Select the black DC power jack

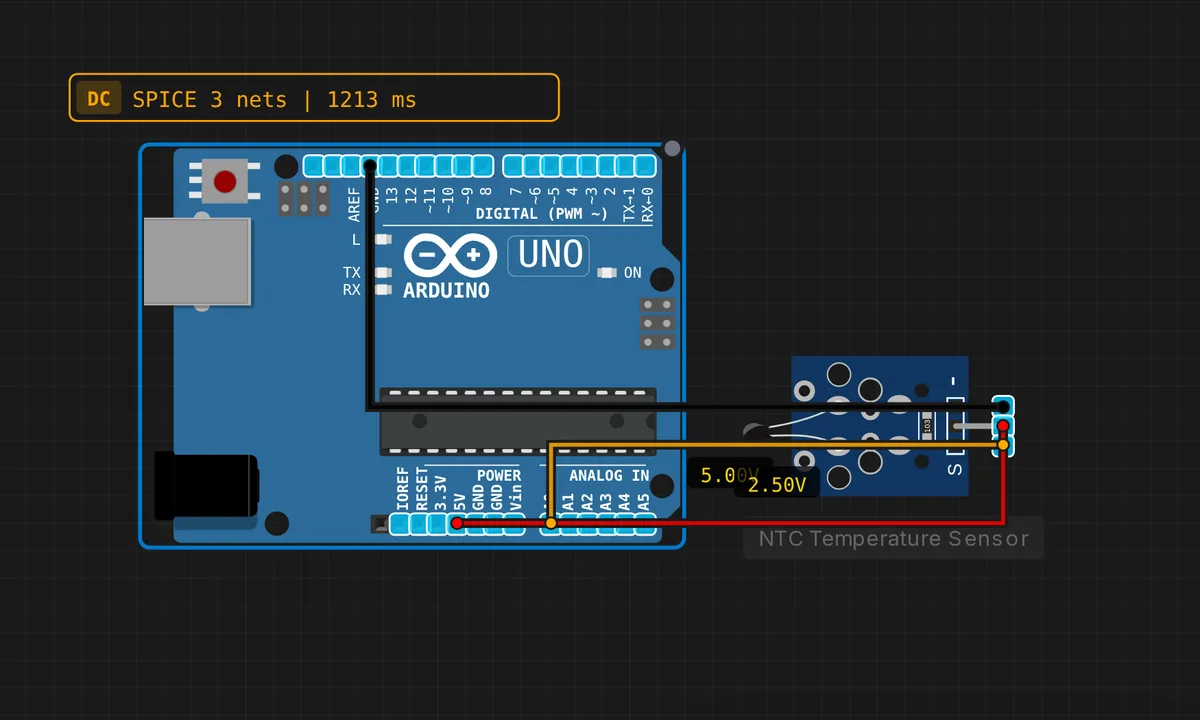206,487
